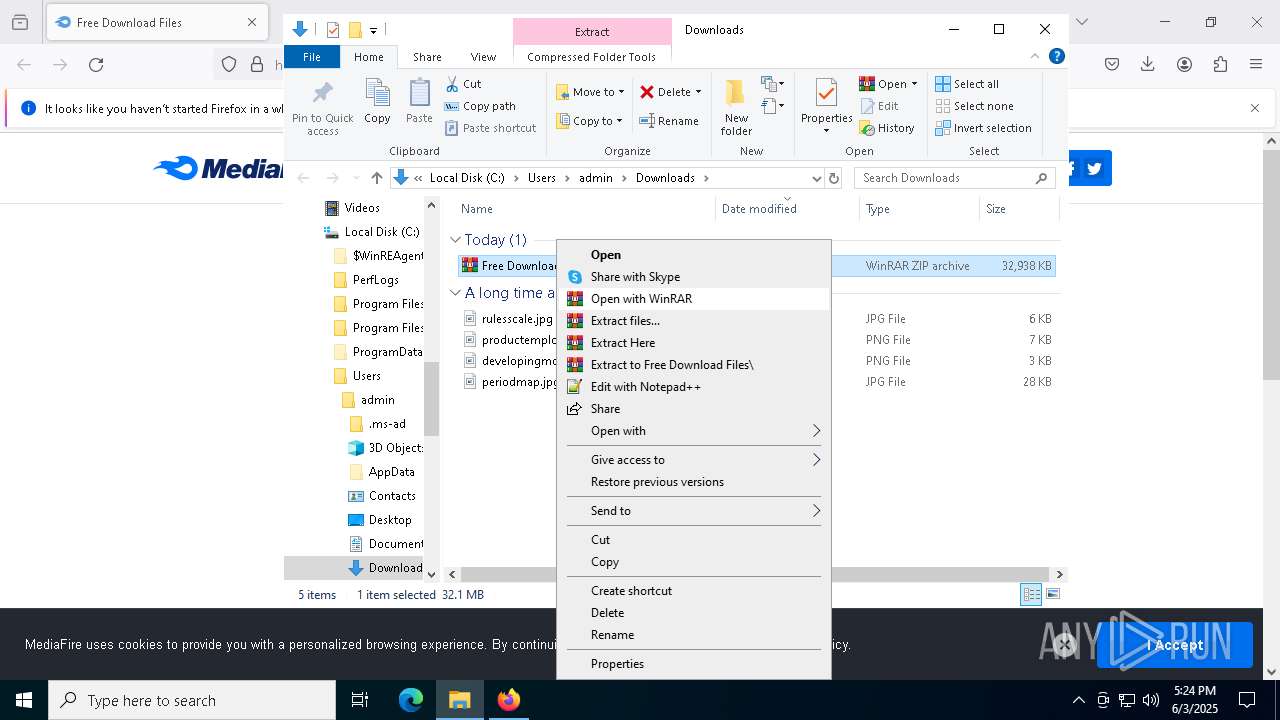Open Compressed Folder Tools tab

[592, 57]
